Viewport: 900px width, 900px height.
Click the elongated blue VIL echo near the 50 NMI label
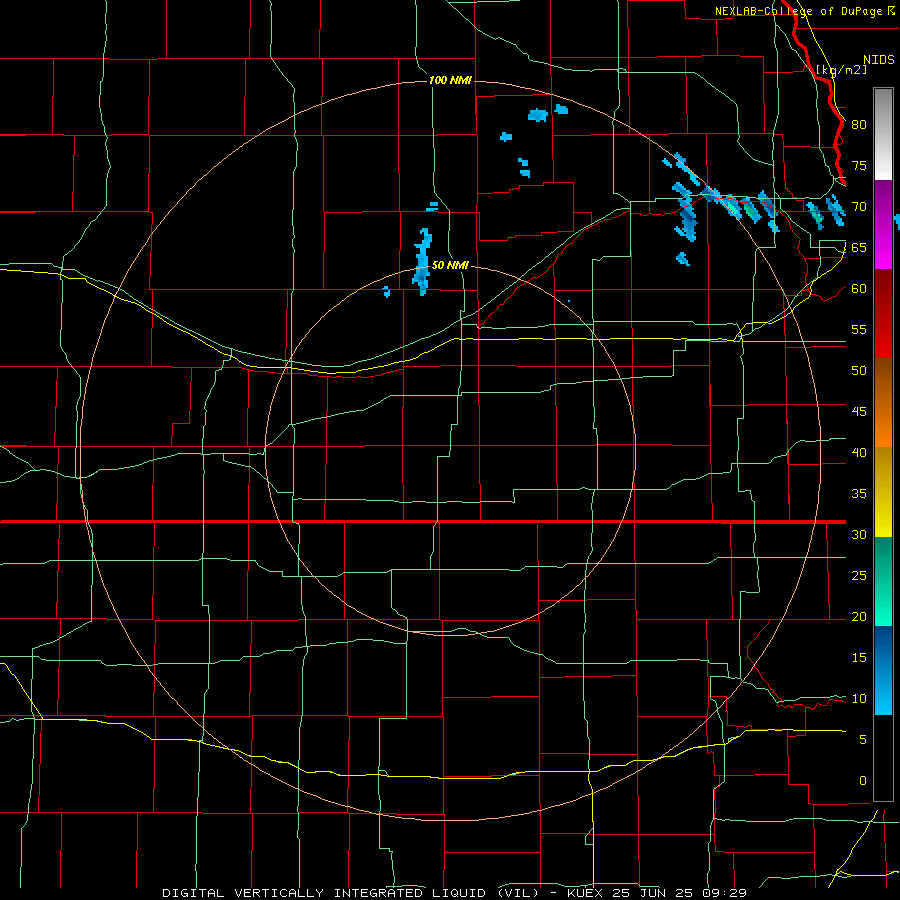point(422,261)
